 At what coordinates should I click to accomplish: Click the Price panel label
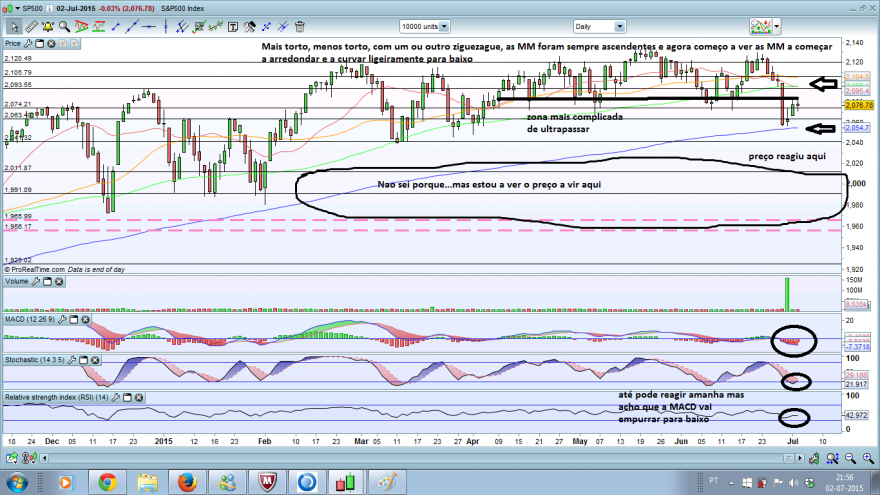click(12, 43)
